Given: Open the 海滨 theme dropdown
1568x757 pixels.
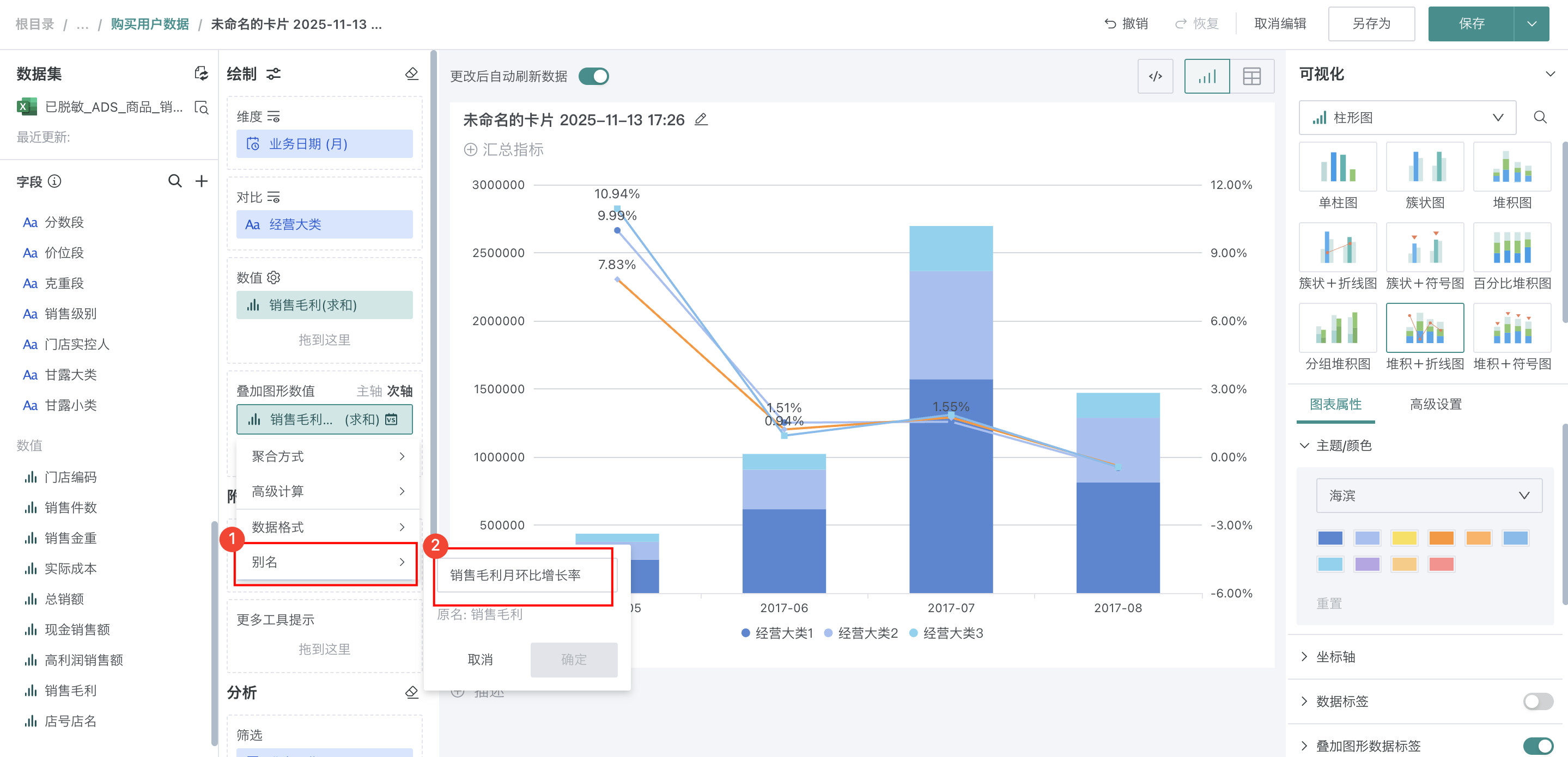Looking at the screenshot, I should [1429, 496].
